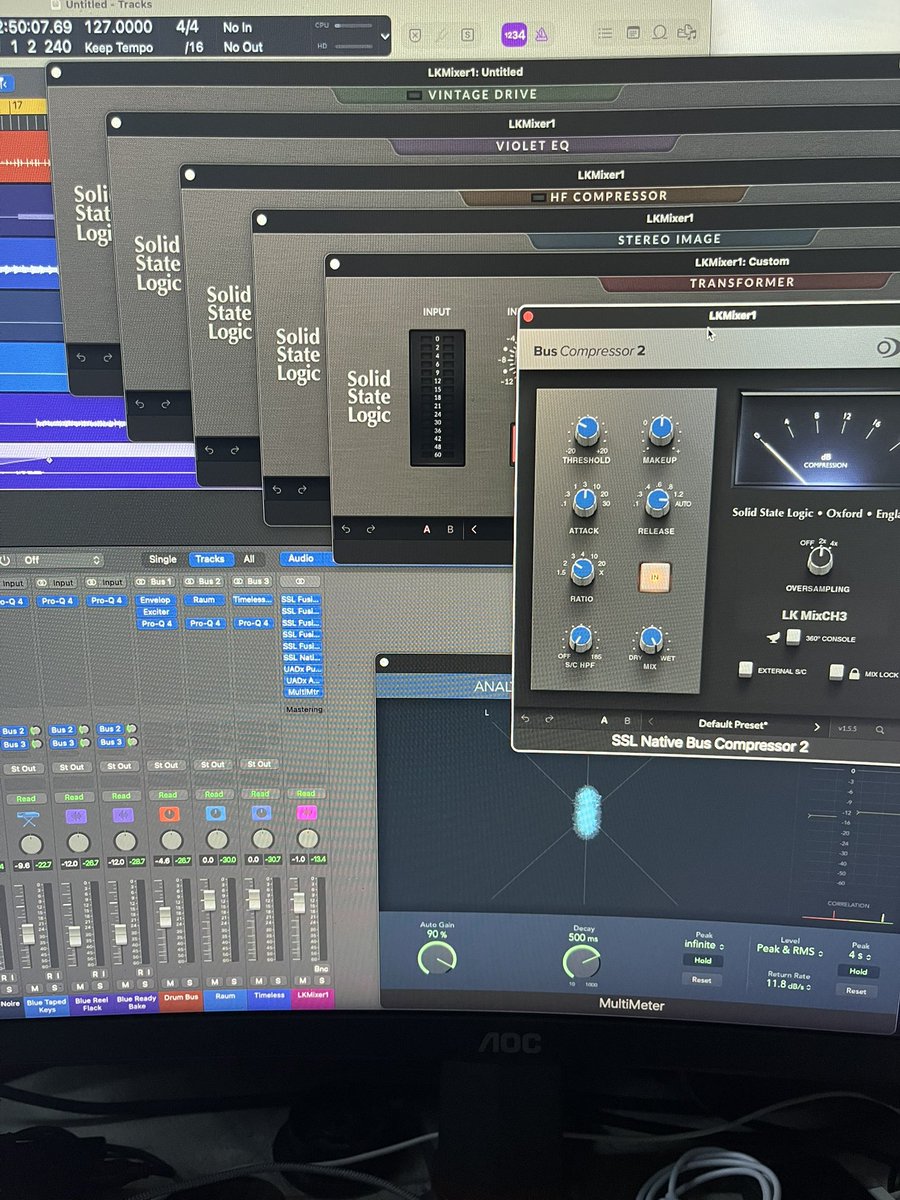Enable the EXTERNAL S/C button
Viewport: 900px width, 1200px height.
pos(745,670)
